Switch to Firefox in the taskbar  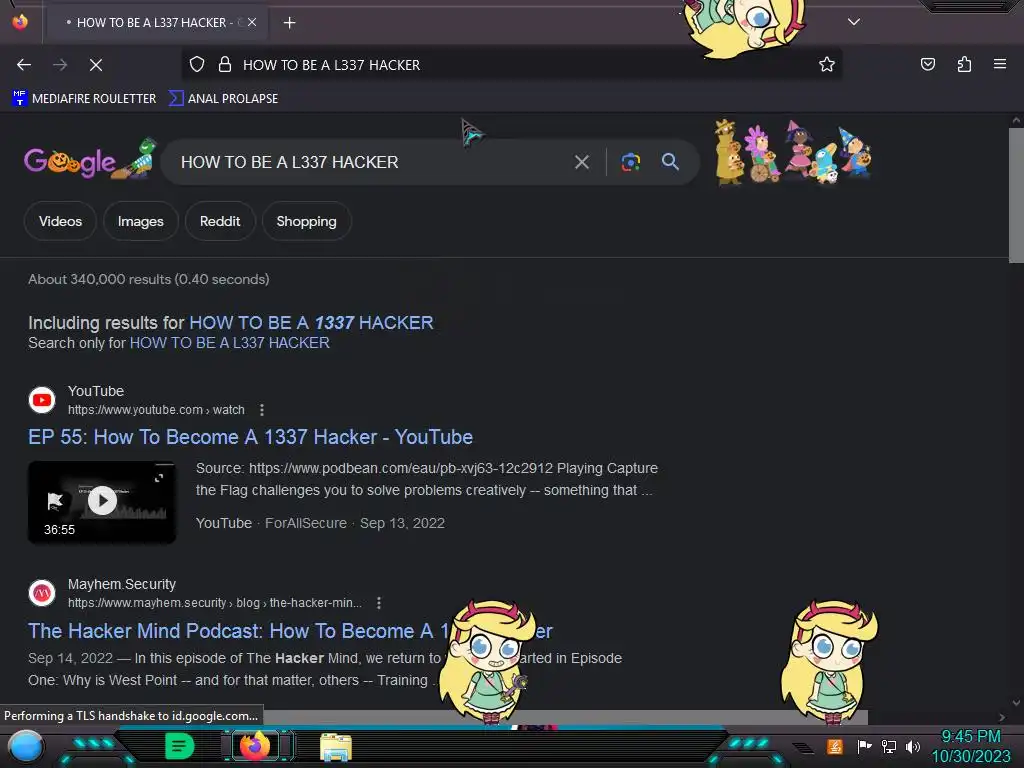pyautogui.click(x=255, y=746)
